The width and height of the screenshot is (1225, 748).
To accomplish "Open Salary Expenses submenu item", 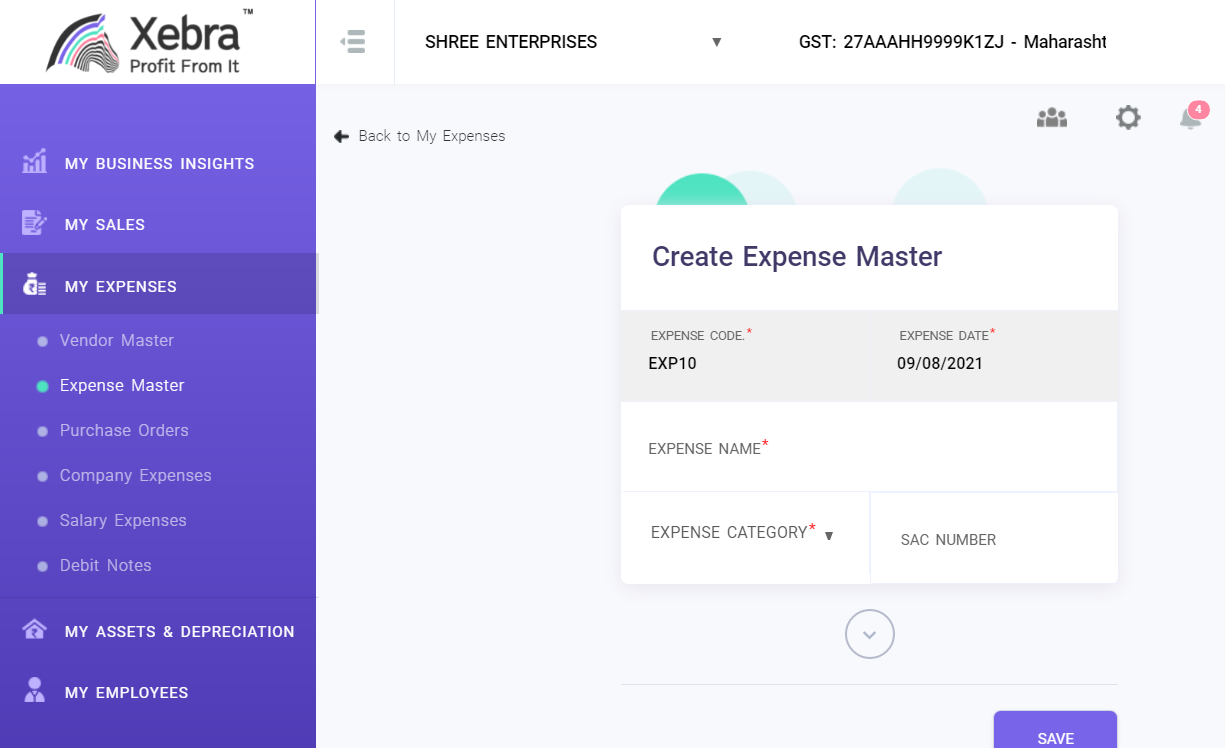I will 123,520.
